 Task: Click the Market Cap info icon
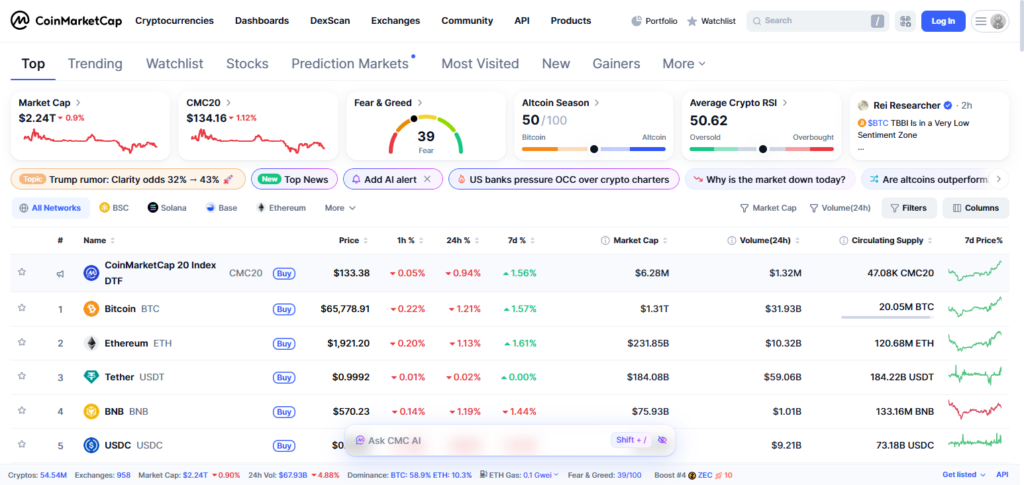point(605,240)
